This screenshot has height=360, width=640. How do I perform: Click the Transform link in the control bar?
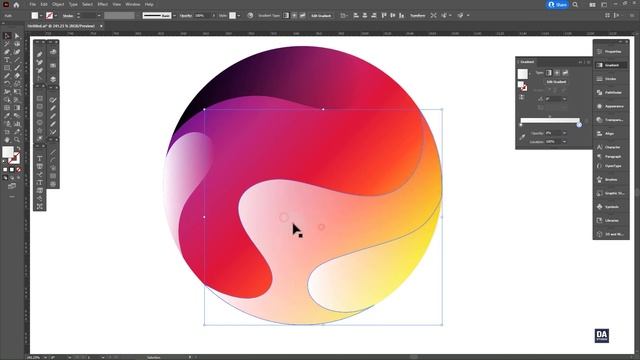click(x=418, y=16)
